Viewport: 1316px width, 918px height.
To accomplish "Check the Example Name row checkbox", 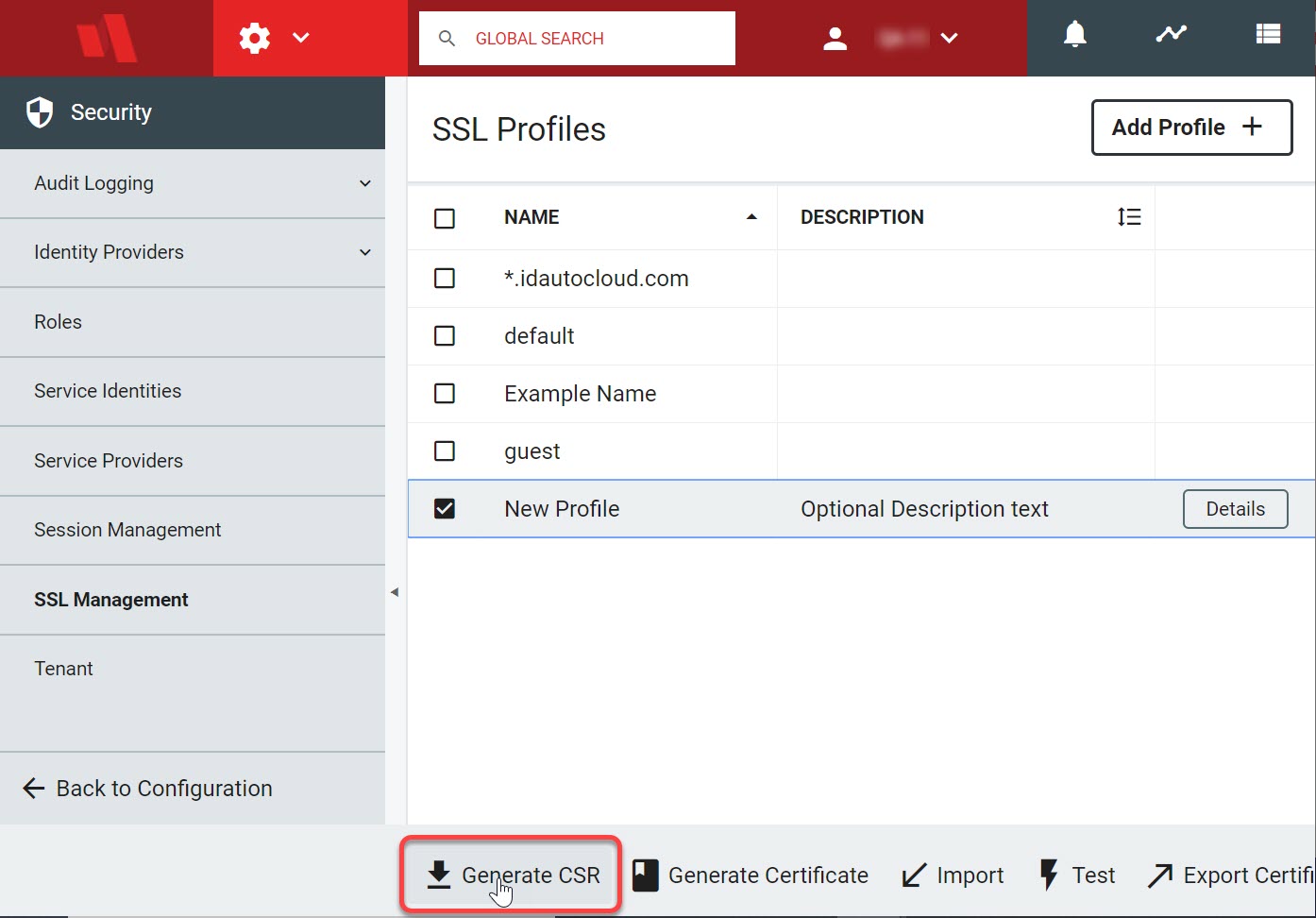I will point(445,394).
